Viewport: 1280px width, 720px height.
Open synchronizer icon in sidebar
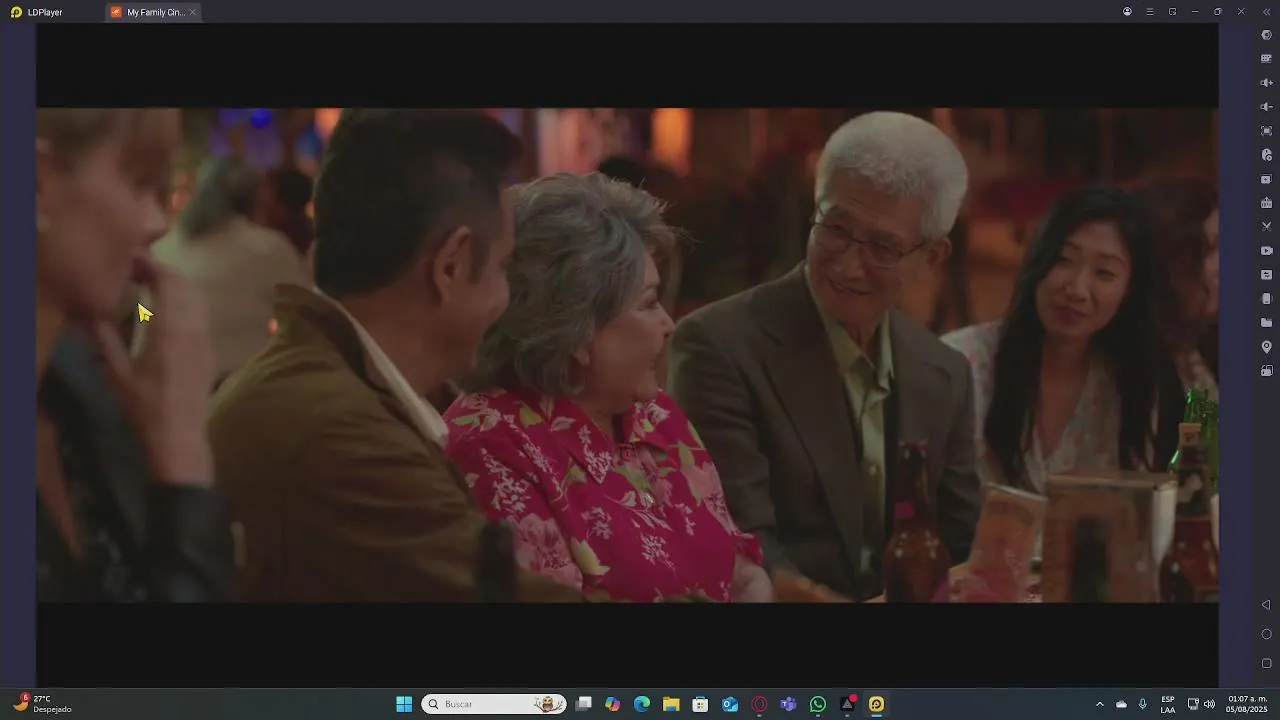click(x=1266, y=275)
